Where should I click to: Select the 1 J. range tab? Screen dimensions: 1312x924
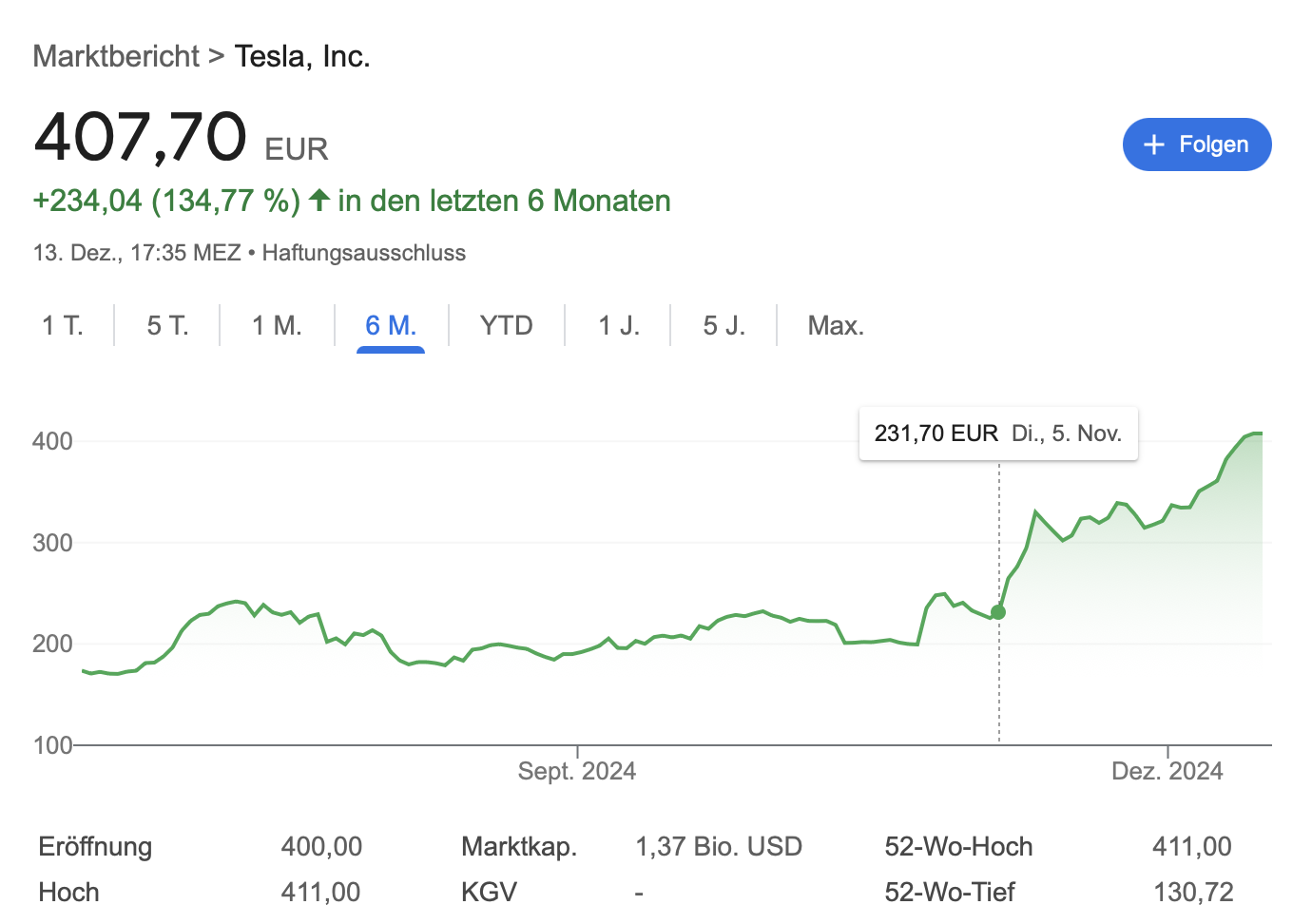pos(619,326)
